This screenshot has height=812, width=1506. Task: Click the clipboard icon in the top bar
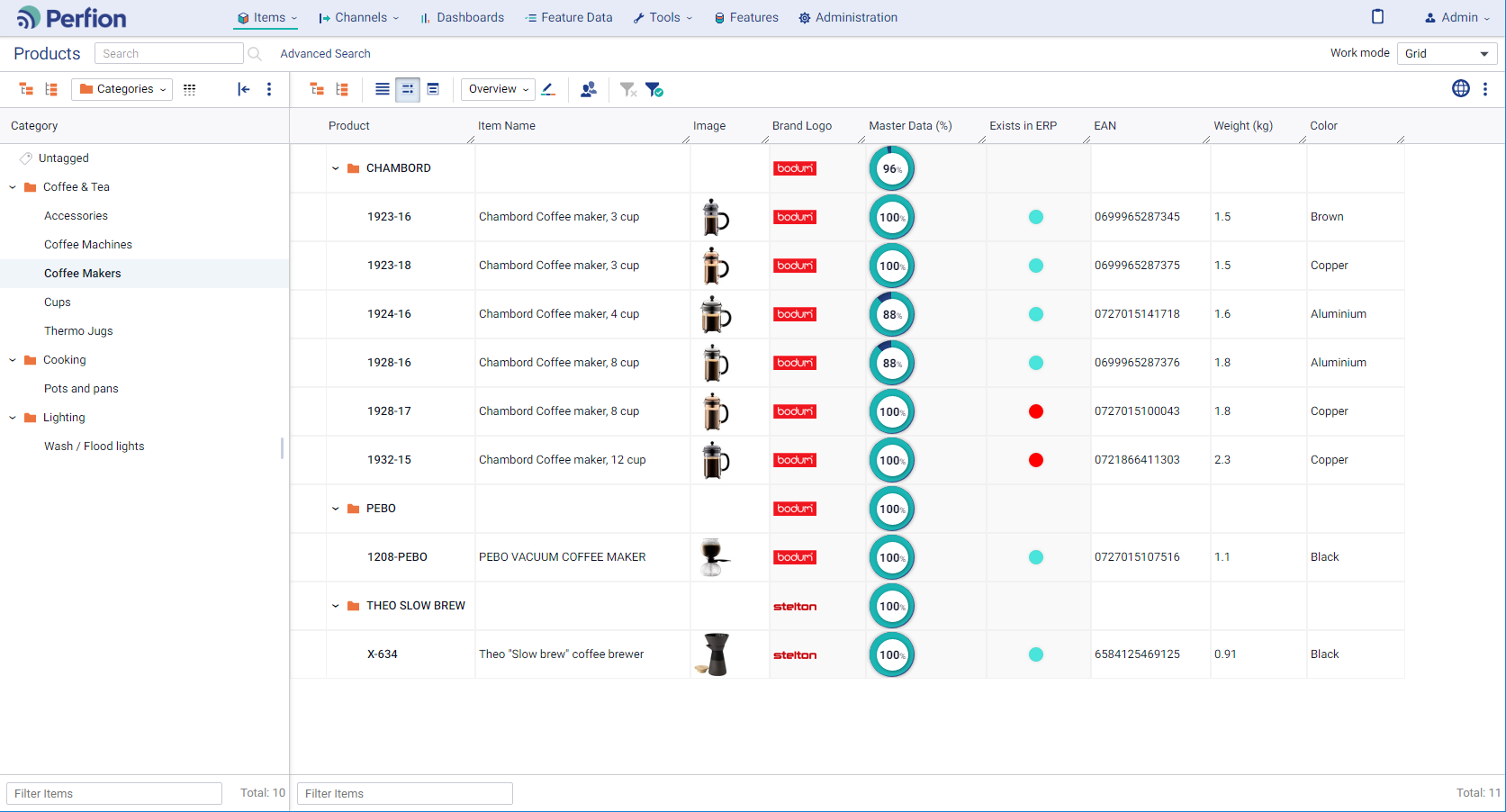[x=1377, y=17]
